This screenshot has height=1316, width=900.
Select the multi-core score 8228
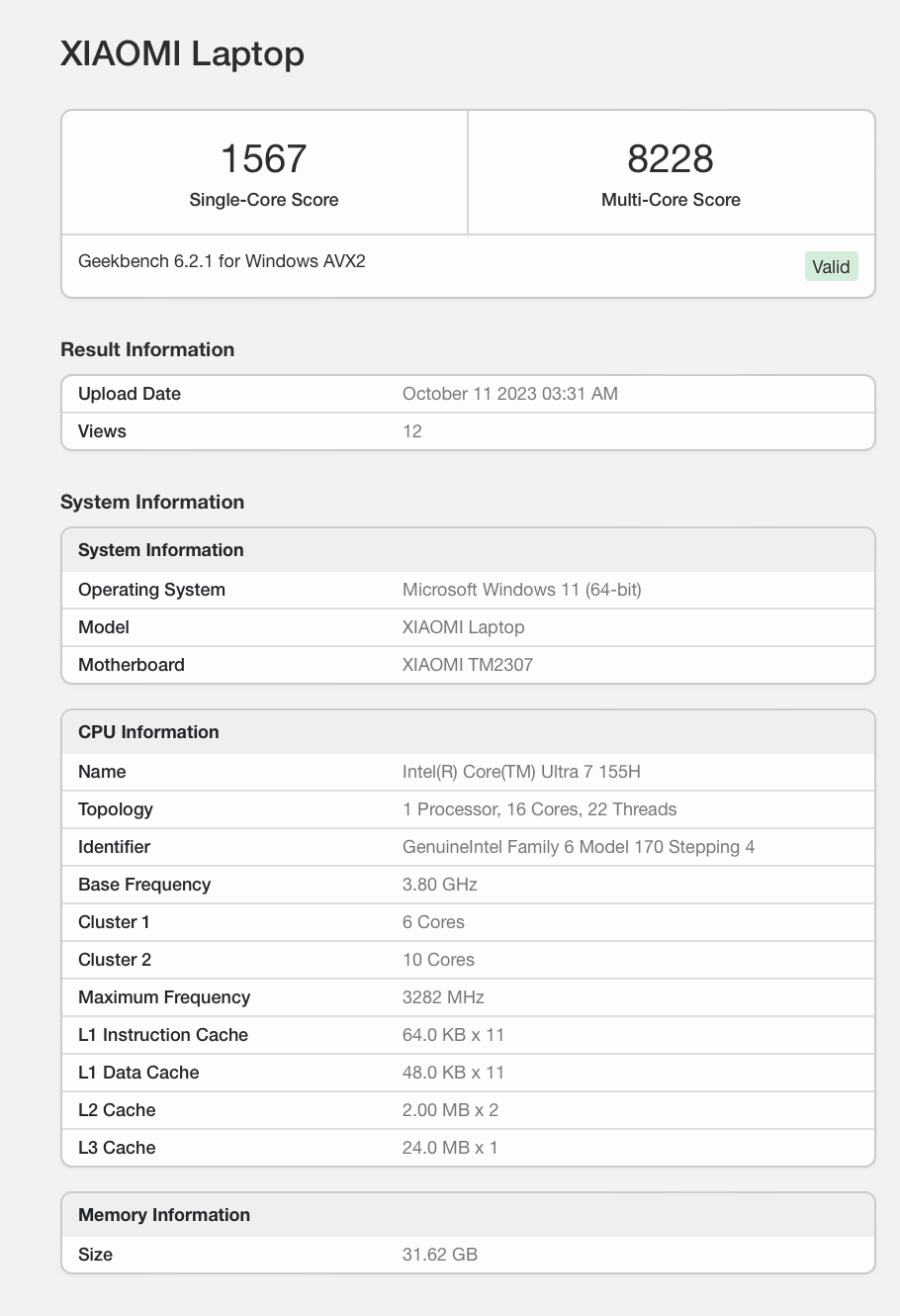click(x=670, y=158)
